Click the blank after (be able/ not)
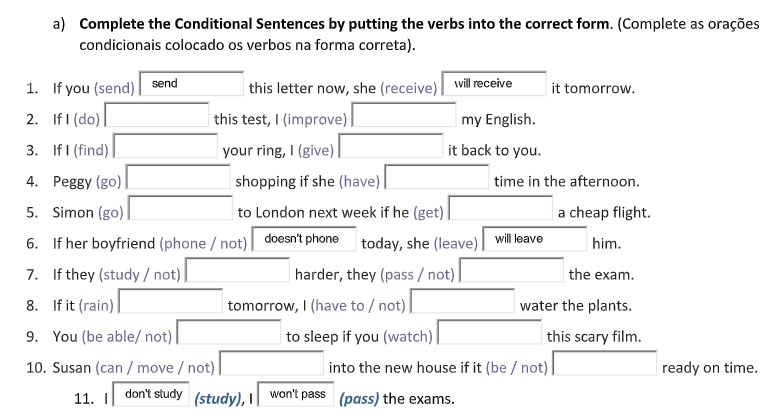Screen dimensions: 780x418 pyautogui.click(x=229, y=332)
